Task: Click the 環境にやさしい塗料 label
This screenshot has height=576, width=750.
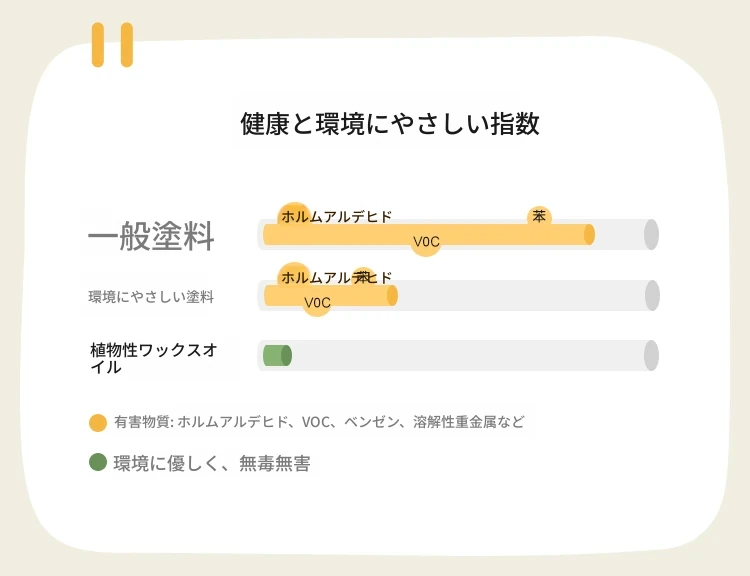Action: coord(151,297)
